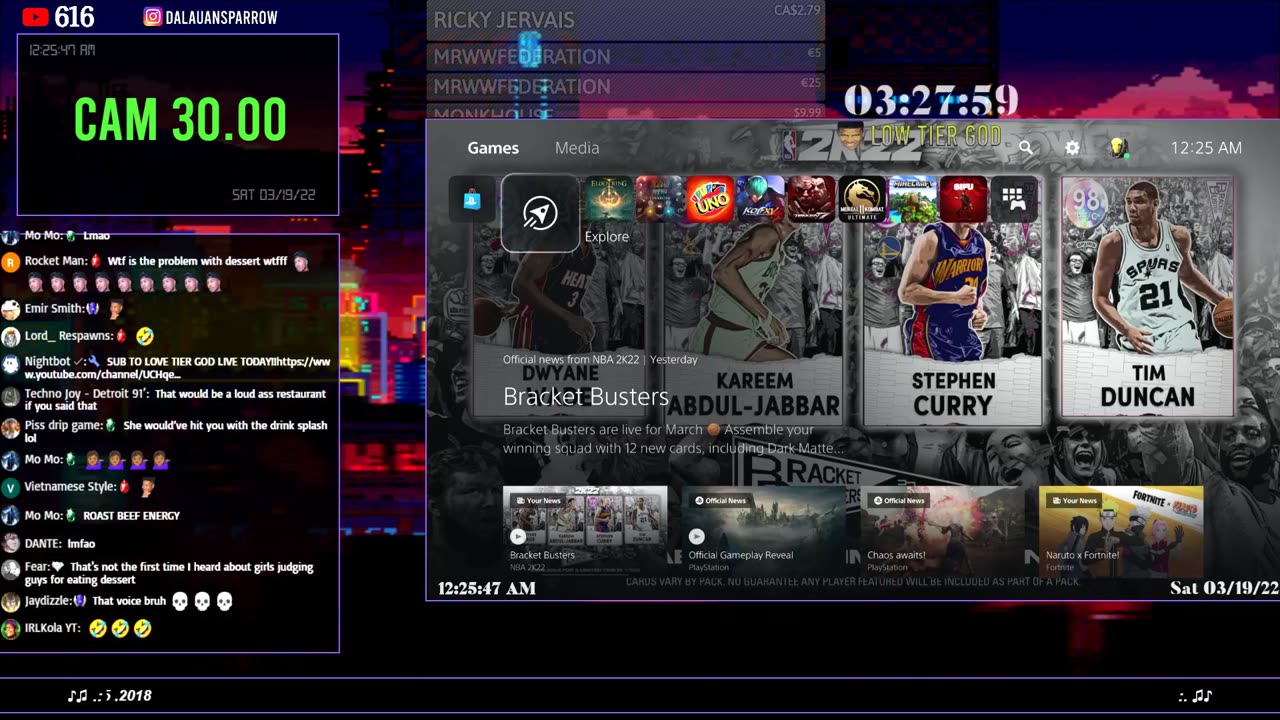Launch the Elden Ring game icon
This screenshot has width=1280, height=720.
[609, 199]
